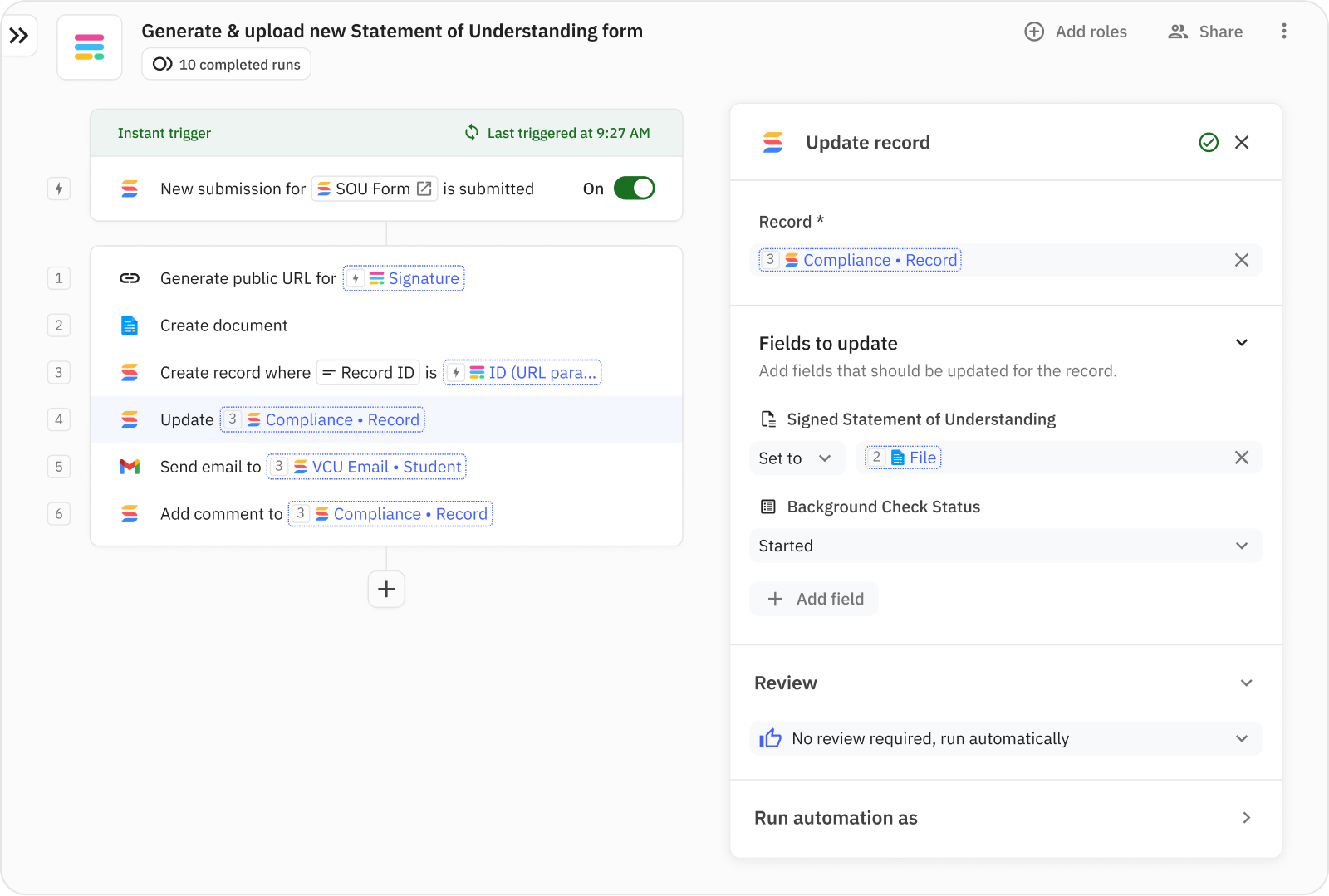The width and height of the screenshot is (1329, 896).
Task: Click the Share button
Action: 1205,32
